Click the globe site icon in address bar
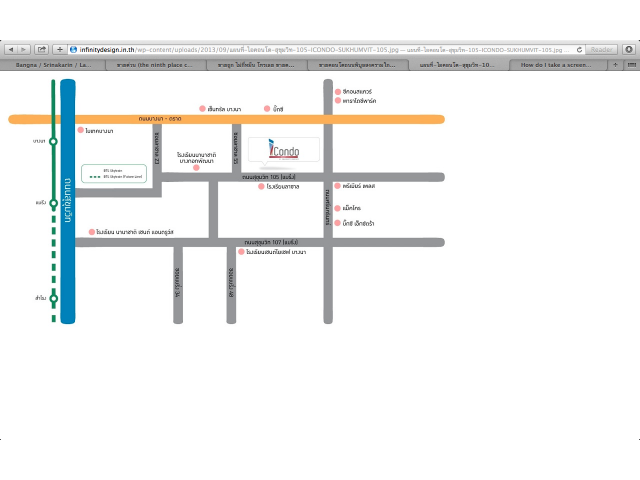 [73, 48]
